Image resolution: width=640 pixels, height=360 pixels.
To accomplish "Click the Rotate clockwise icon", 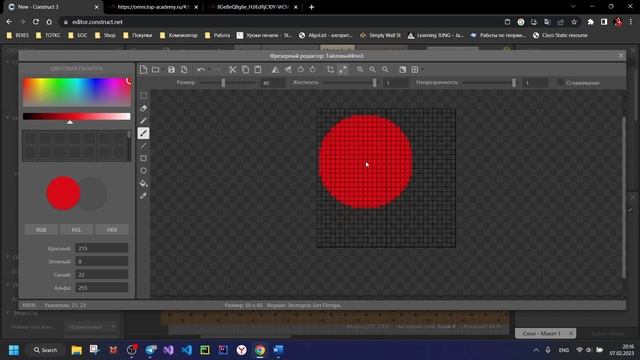I will (x=313, y=70).
